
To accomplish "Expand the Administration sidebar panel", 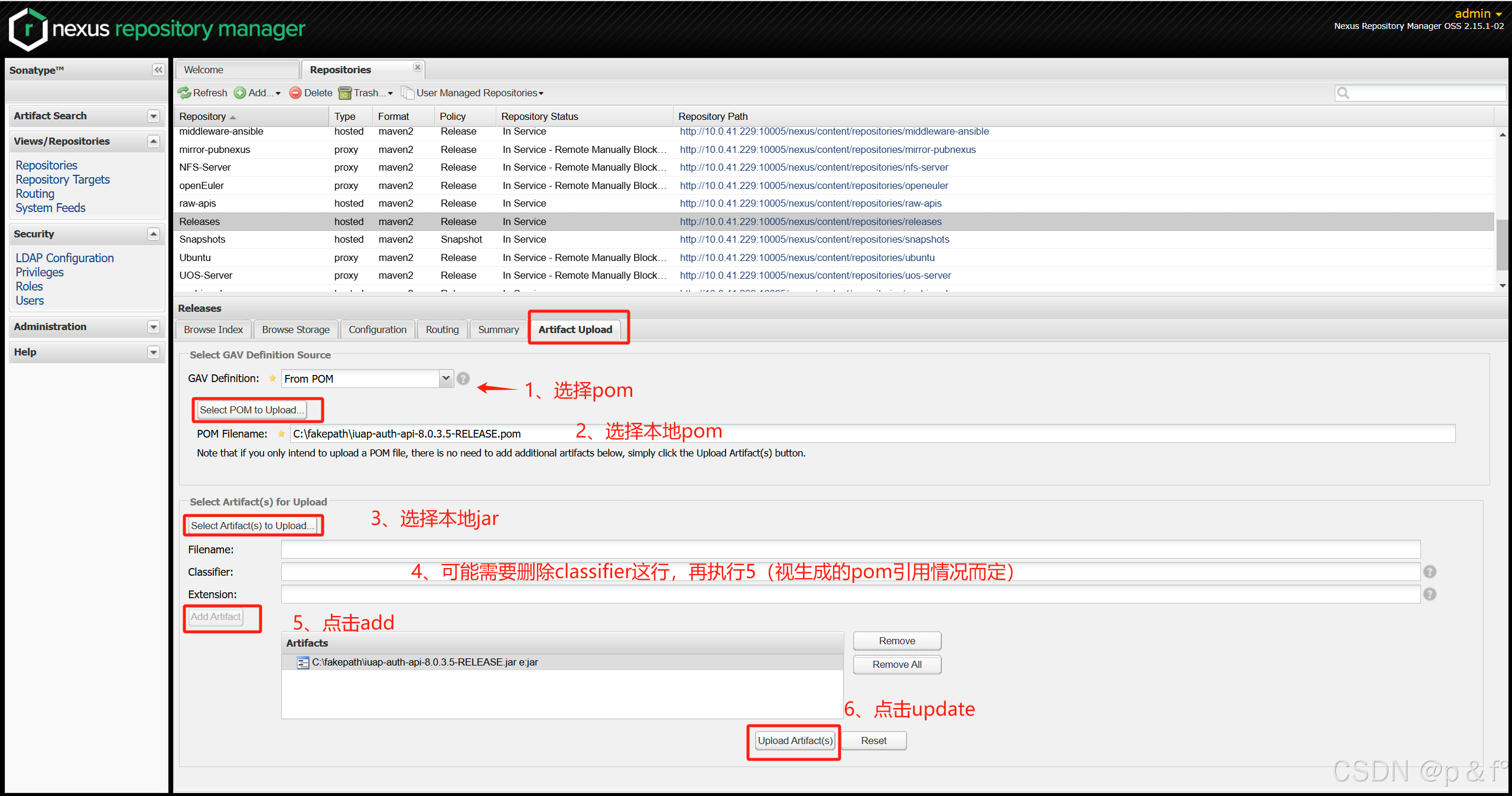I will tap(154, 327).
